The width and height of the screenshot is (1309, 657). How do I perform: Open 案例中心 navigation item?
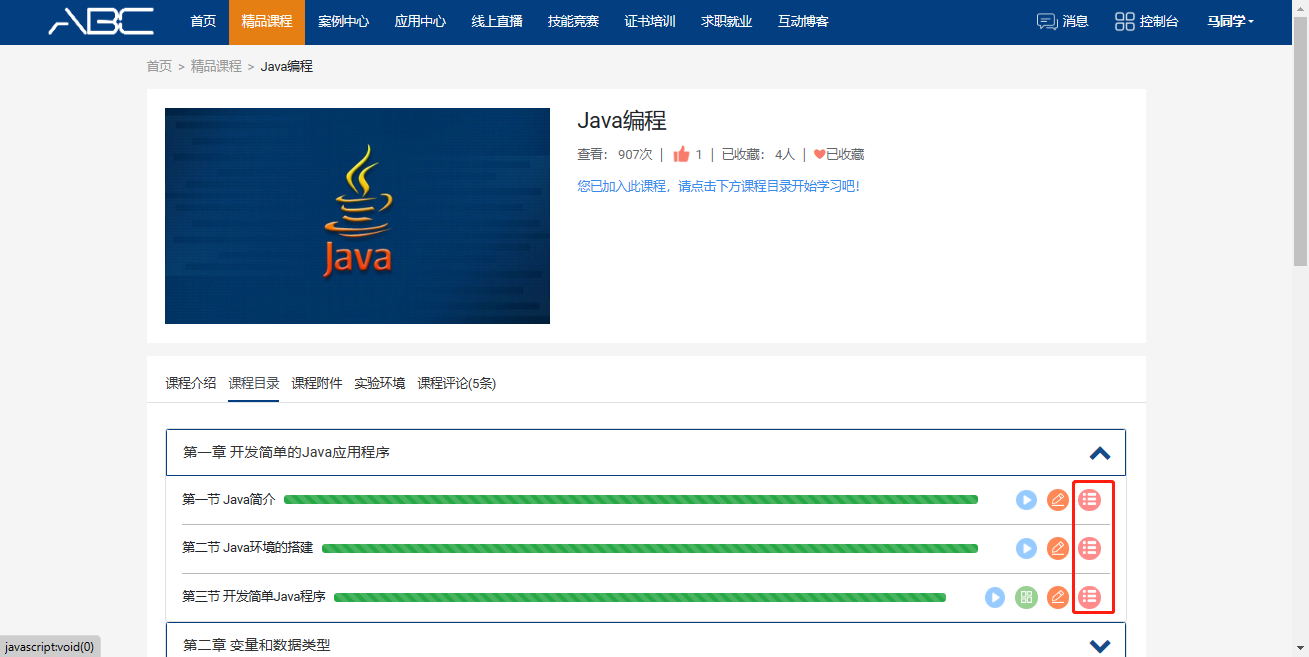click(x=343, y=21)
